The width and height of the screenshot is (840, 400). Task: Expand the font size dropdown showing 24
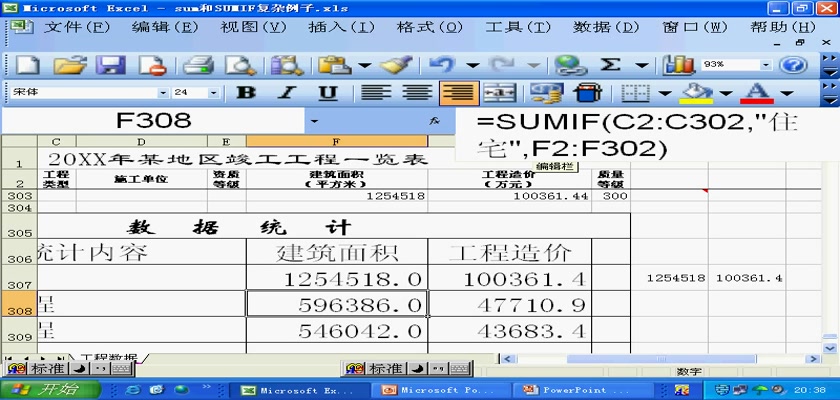214,93
